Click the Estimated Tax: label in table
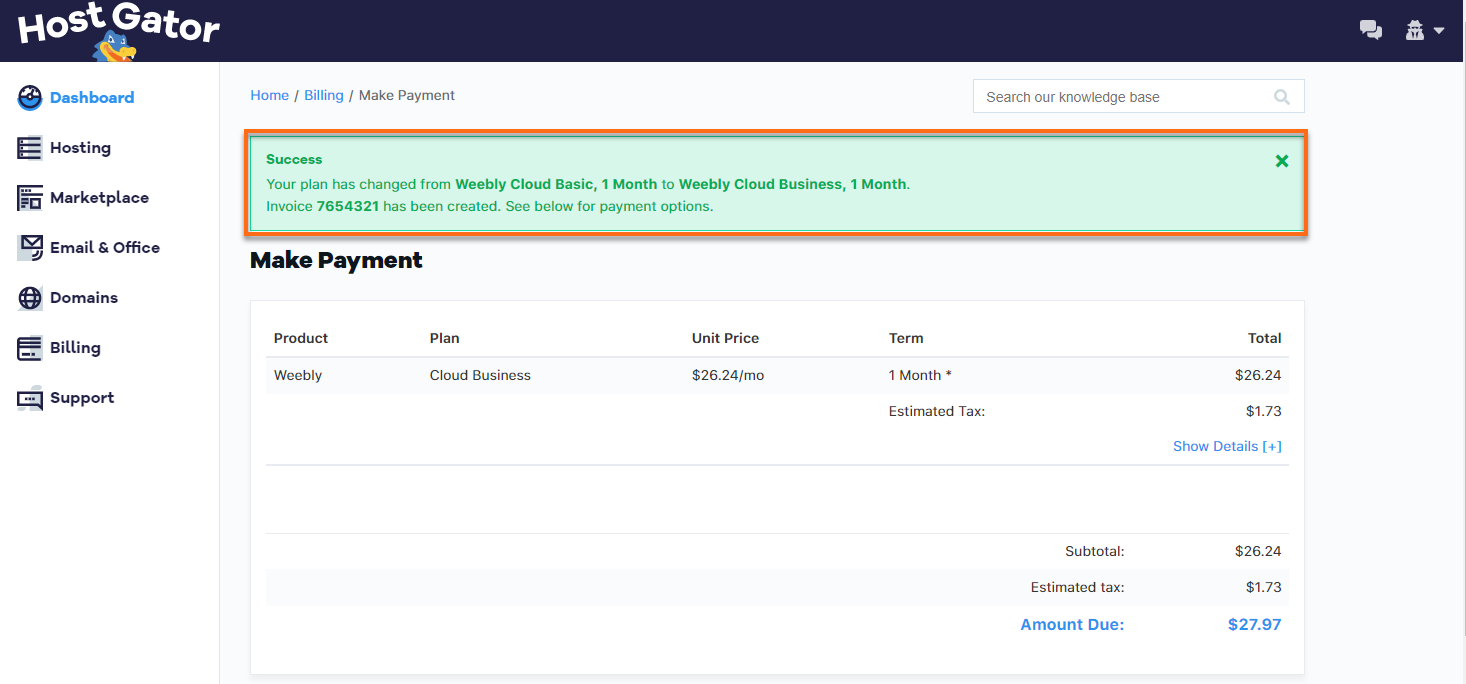This screenshot has height=684, width=1466. tap(937, 411)
